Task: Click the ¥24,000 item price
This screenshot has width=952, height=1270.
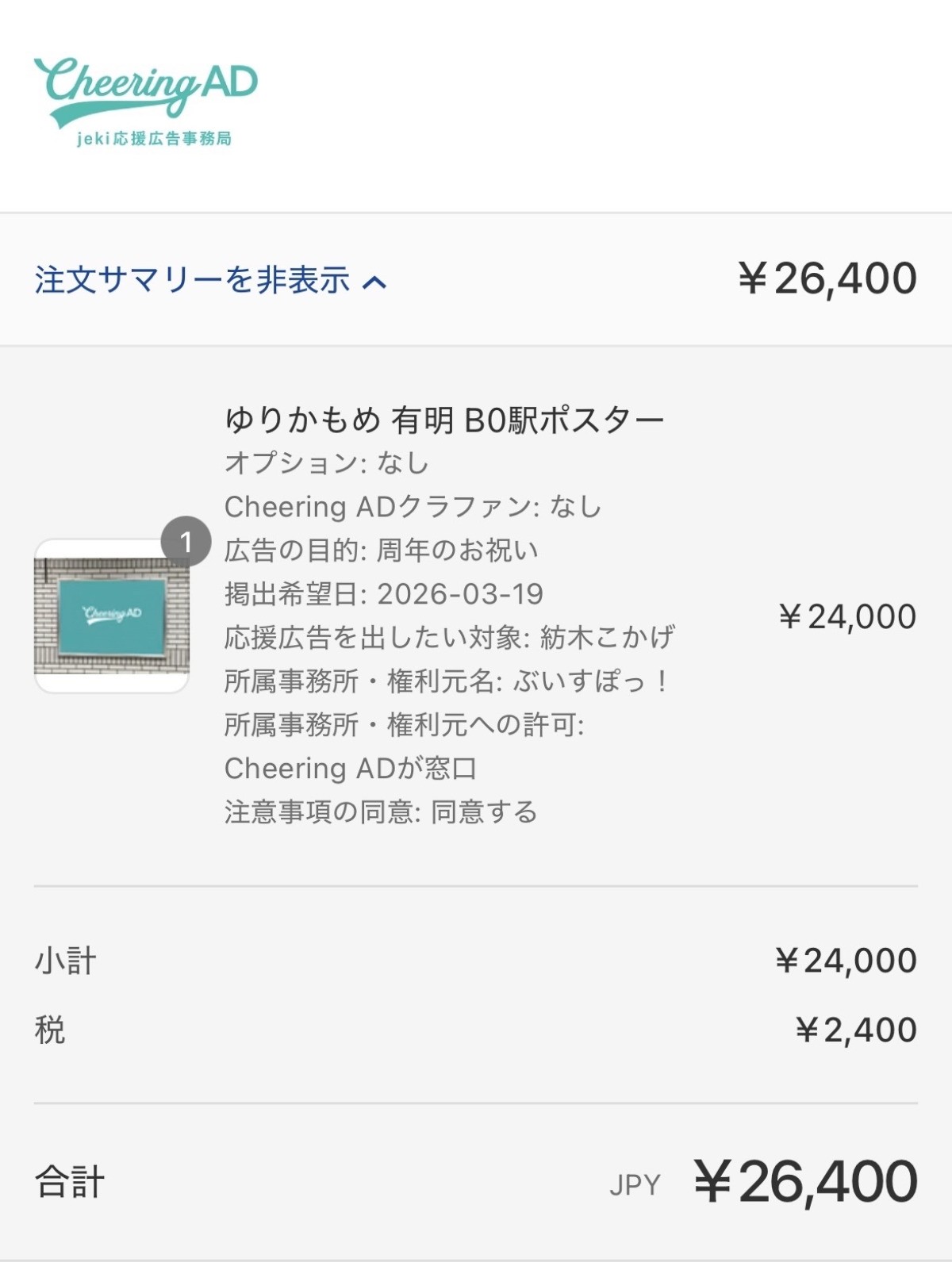Action: [846, 617]
